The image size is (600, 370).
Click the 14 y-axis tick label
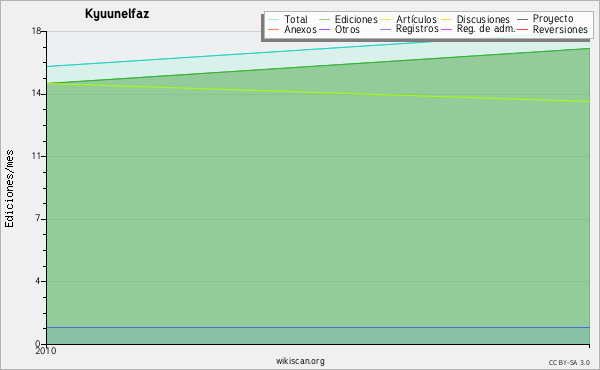tap(36, 93)
